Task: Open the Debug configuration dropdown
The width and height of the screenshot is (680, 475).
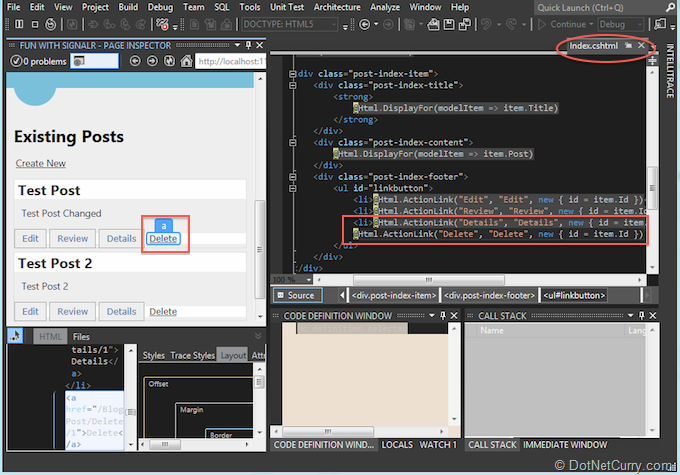Action: pos(638,25)
